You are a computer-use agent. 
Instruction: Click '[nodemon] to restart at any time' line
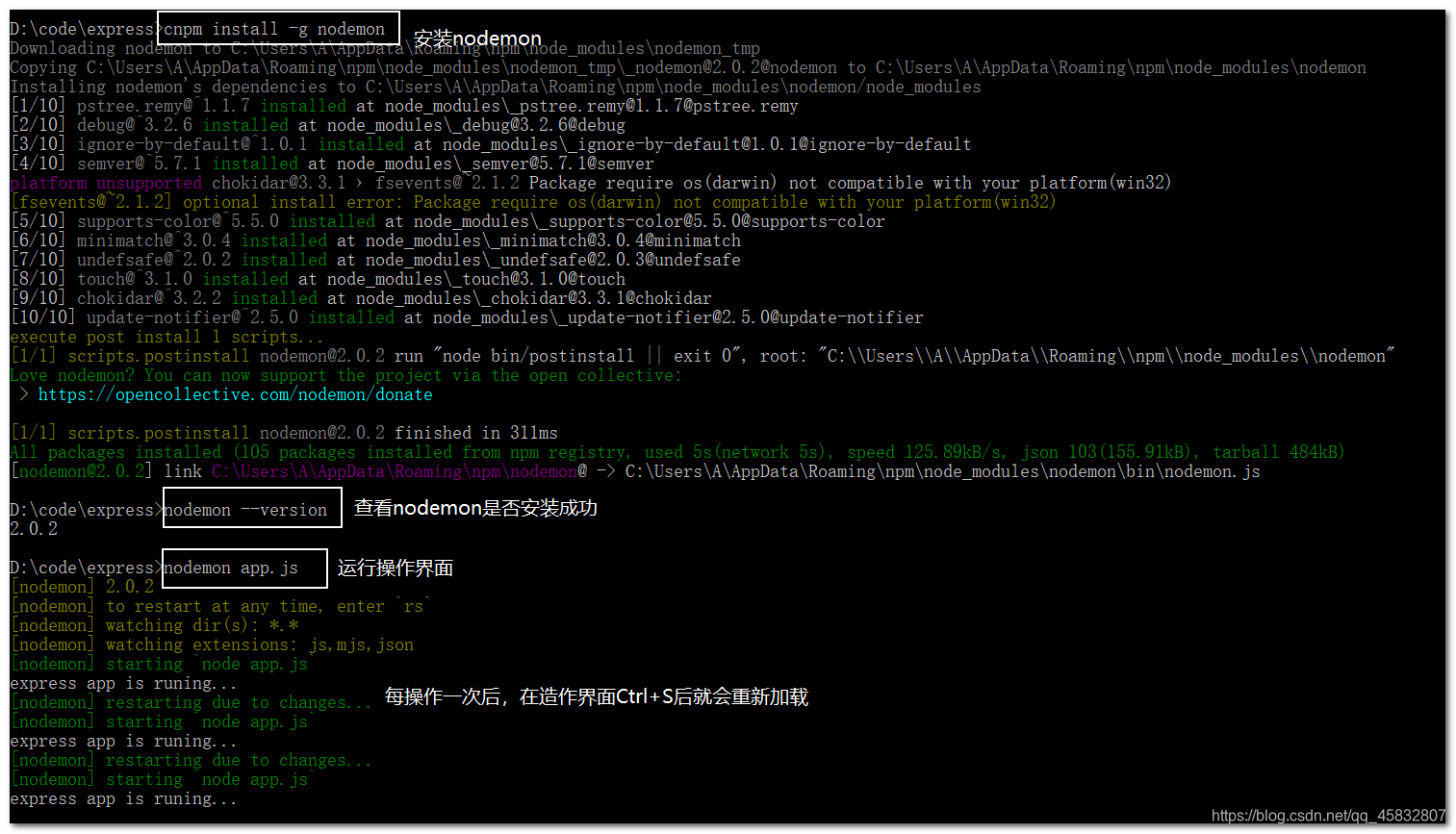219,606
